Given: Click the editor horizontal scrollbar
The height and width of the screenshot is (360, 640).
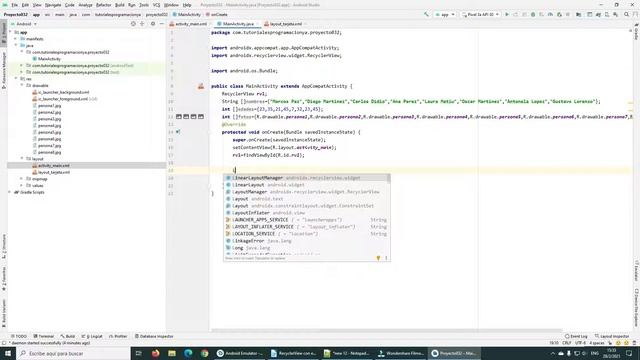Looking at the screenshot, I should 387,330.
